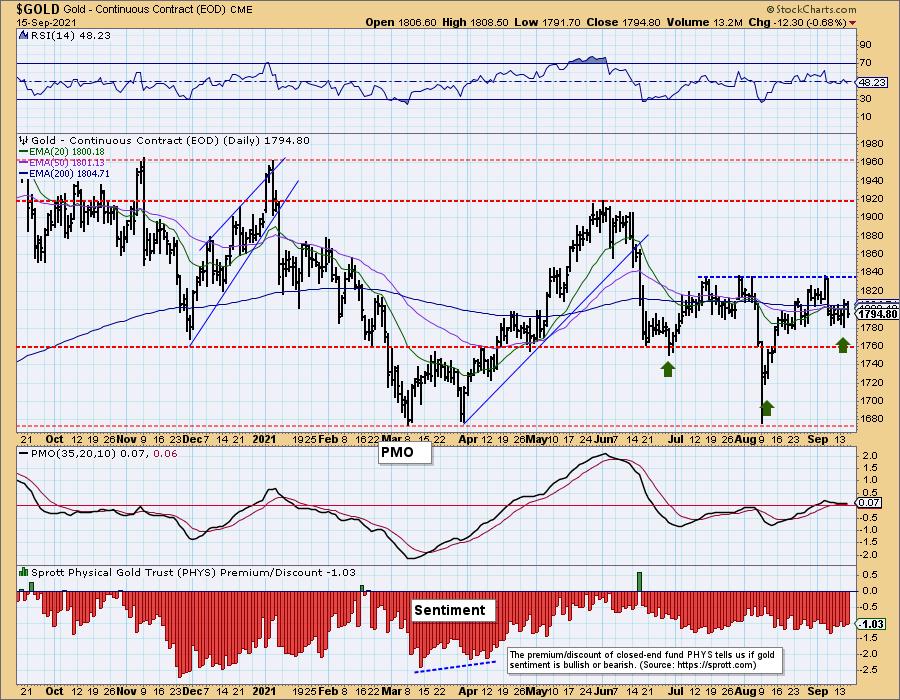Click the PHYS Premium/Discount bar icon
900x700 pixels.
(24, 572)
